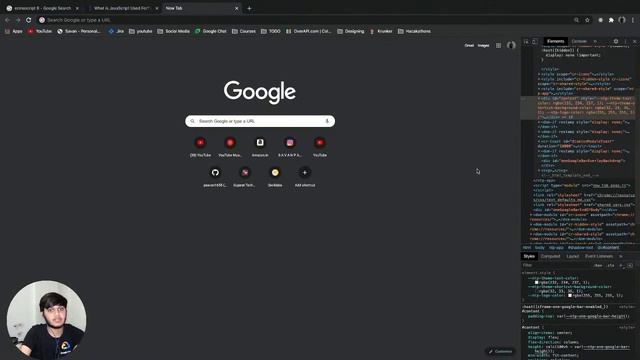Select the Styles tab
Viewport: 640px width, 360px height.
coord(529,256)
